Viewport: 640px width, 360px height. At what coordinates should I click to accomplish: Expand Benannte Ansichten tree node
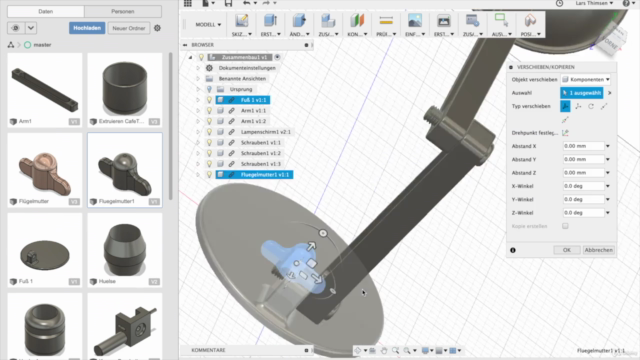tap(198, 78)
